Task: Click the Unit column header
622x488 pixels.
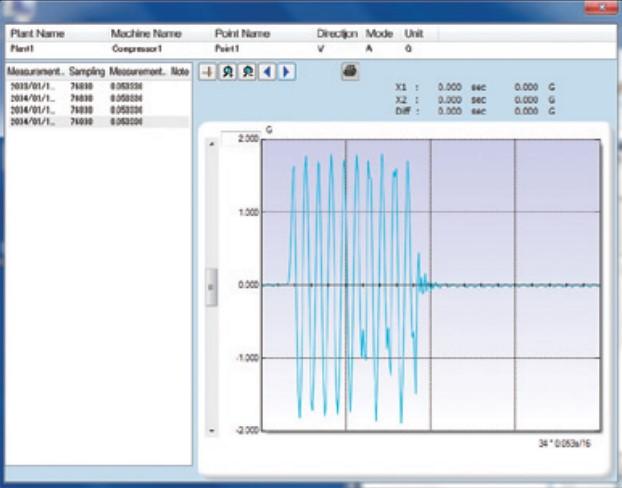Action: coord(413,34)
